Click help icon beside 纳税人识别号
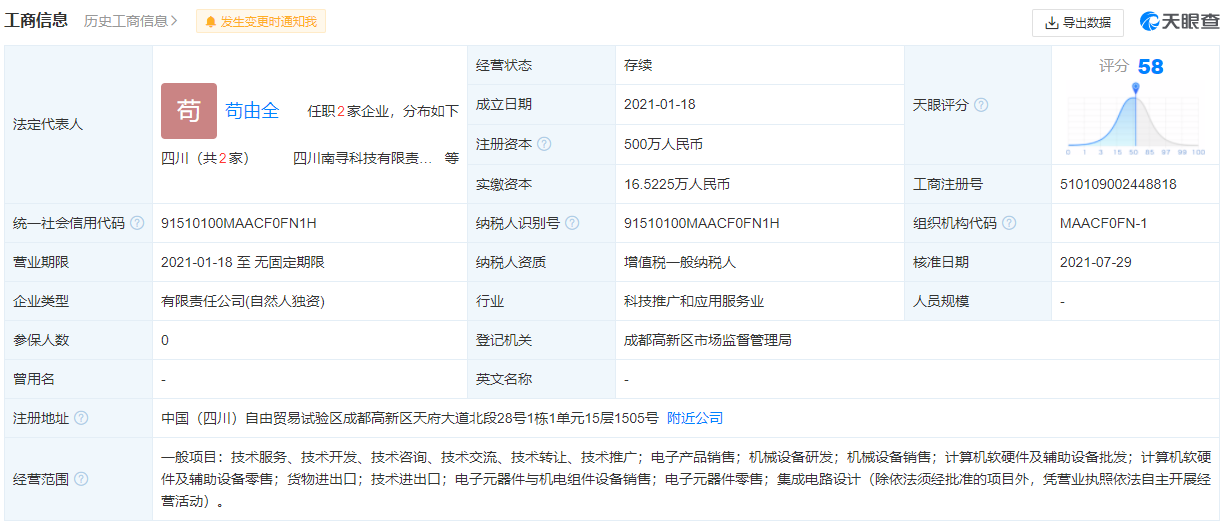 coord(572,223)
